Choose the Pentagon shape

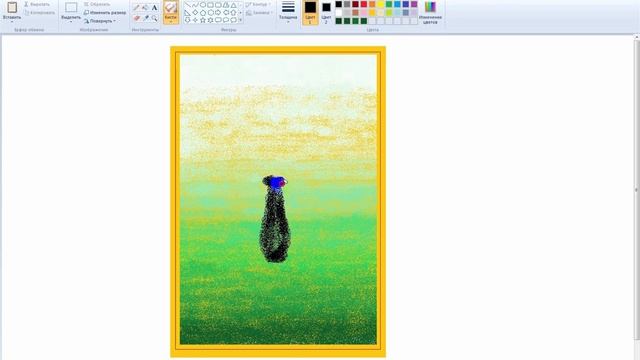[203, 13]
